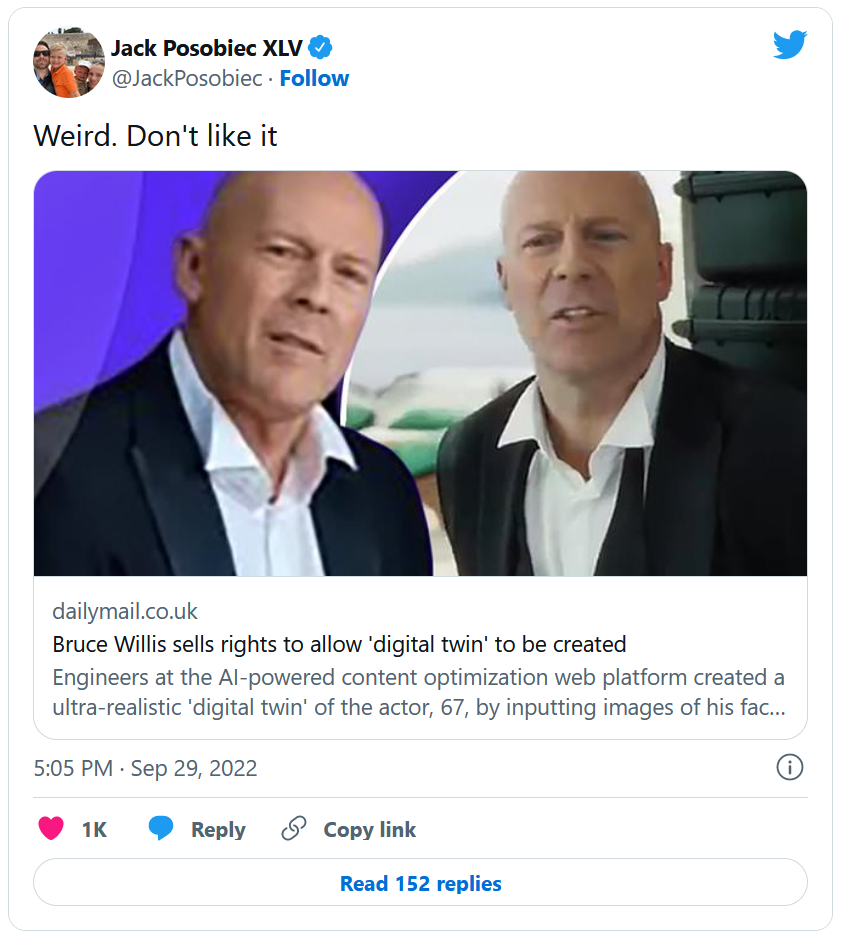This screenshot has width=841, height=940.
Task: Click the tweet text 'Weird. Don't like it'
Action: tap(155, 136)
